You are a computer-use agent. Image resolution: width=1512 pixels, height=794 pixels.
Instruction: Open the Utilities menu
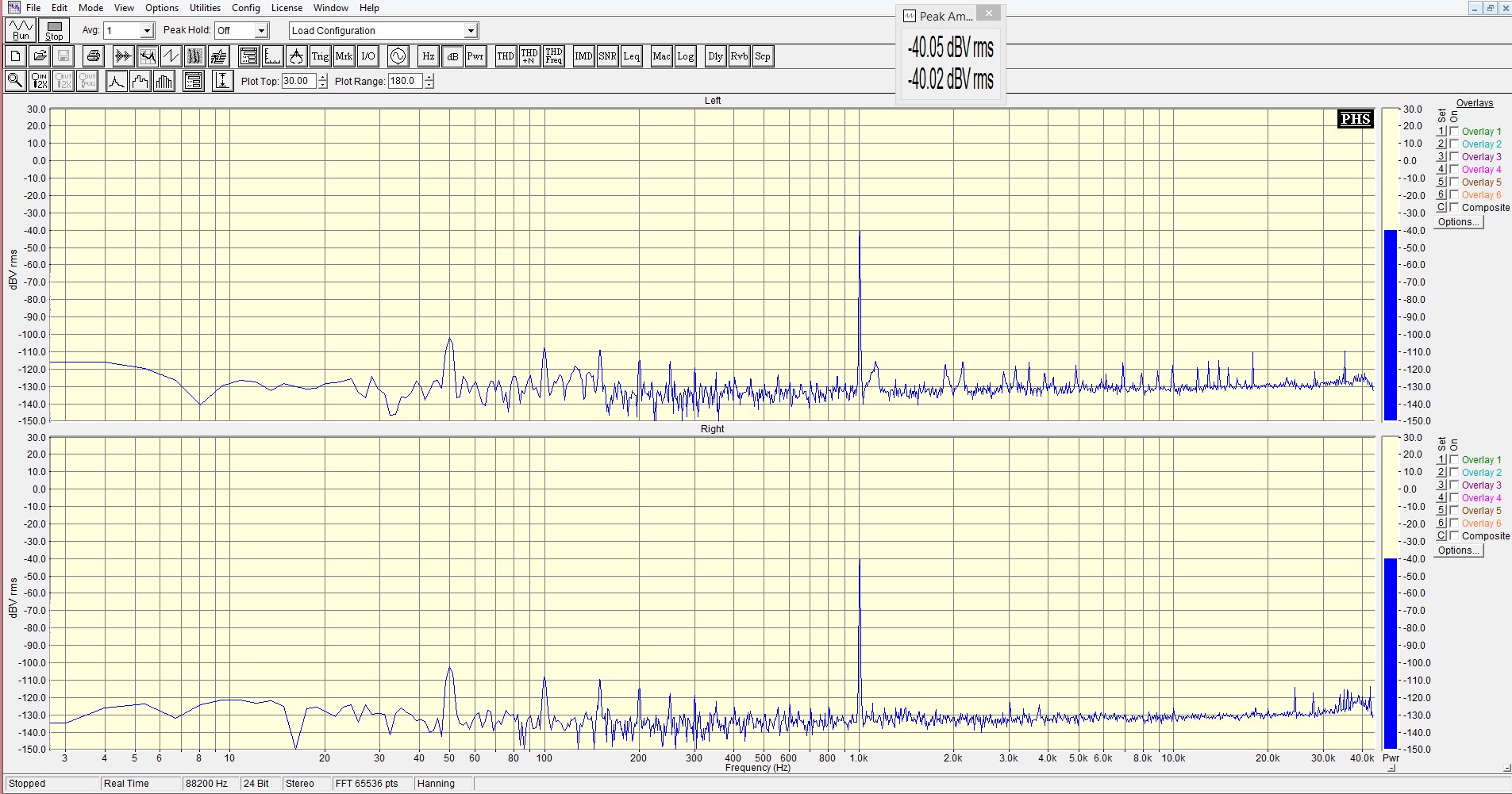pos(205,8)
